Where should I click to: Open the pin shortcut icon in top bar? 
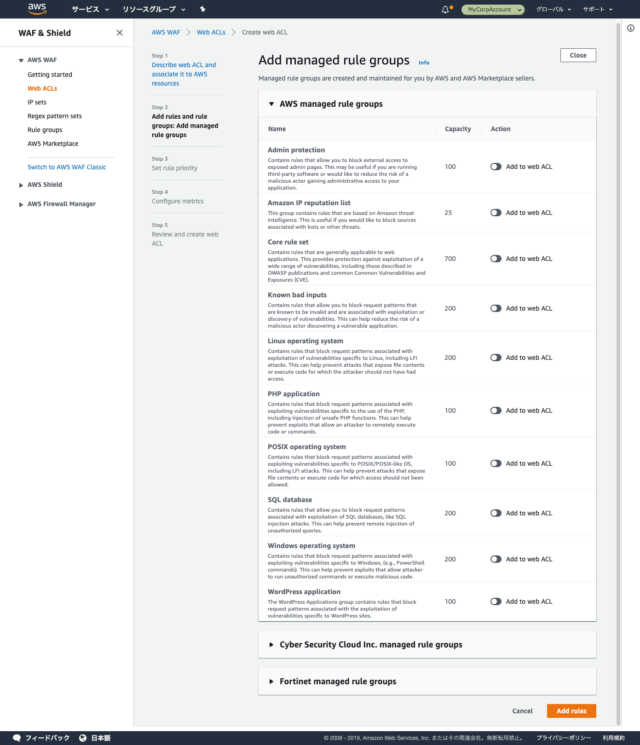(202, 9)
